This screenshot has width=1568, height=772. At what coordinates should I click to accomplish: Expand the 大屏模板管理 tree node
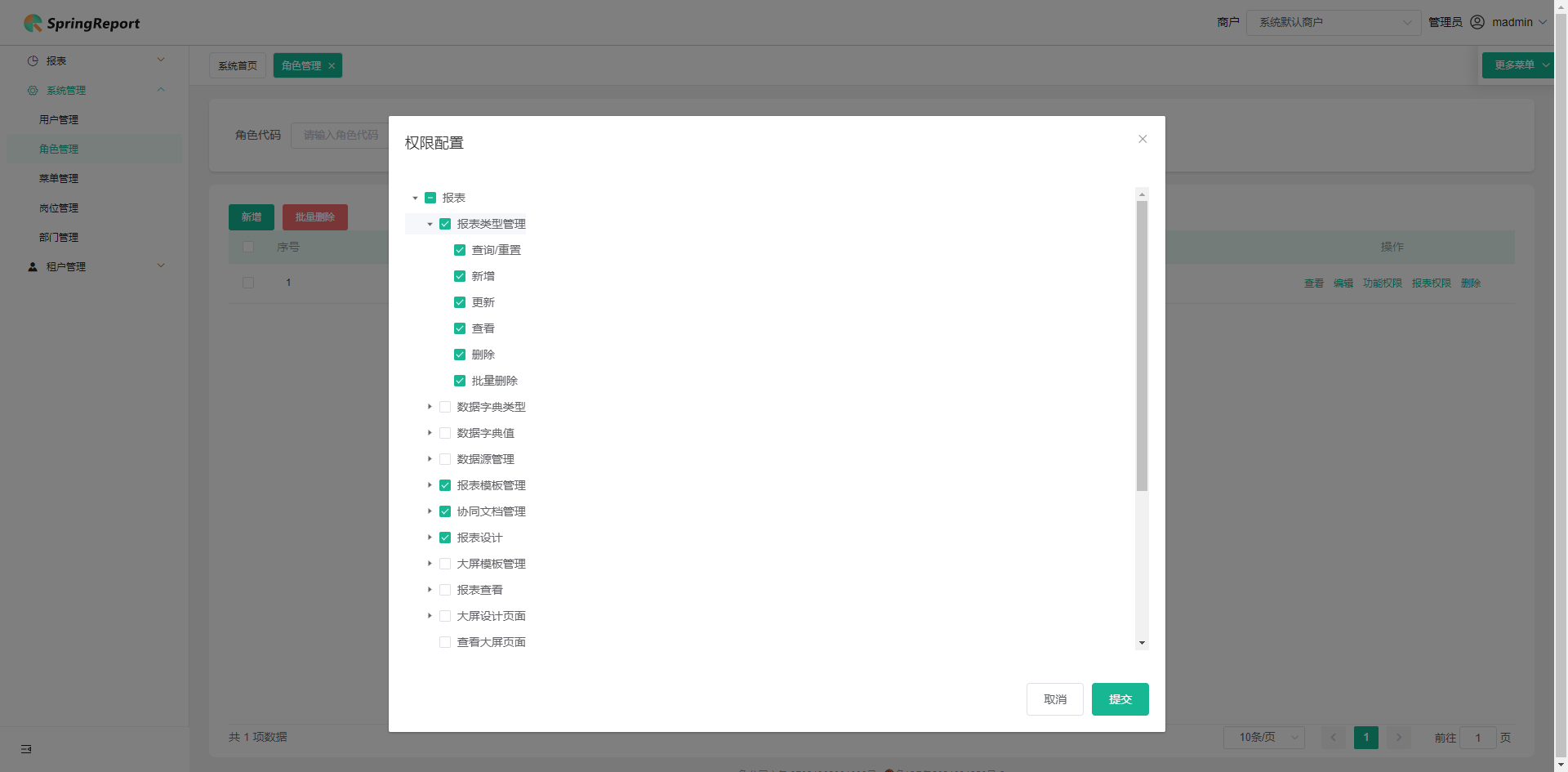coord(430,564)
